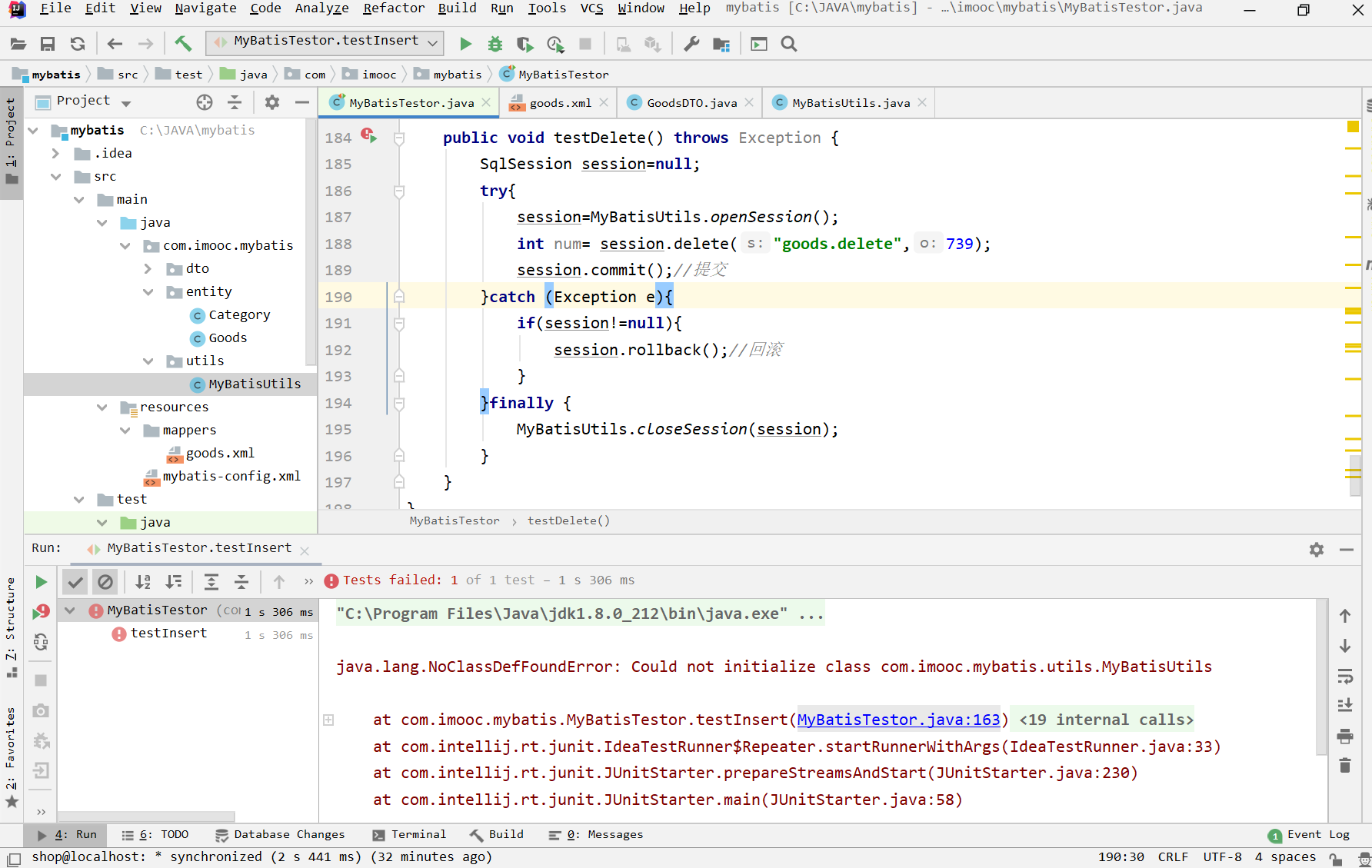Select Goods class in project tree
The height and width of the screenshot is (868, 1372).
(228, 338)
